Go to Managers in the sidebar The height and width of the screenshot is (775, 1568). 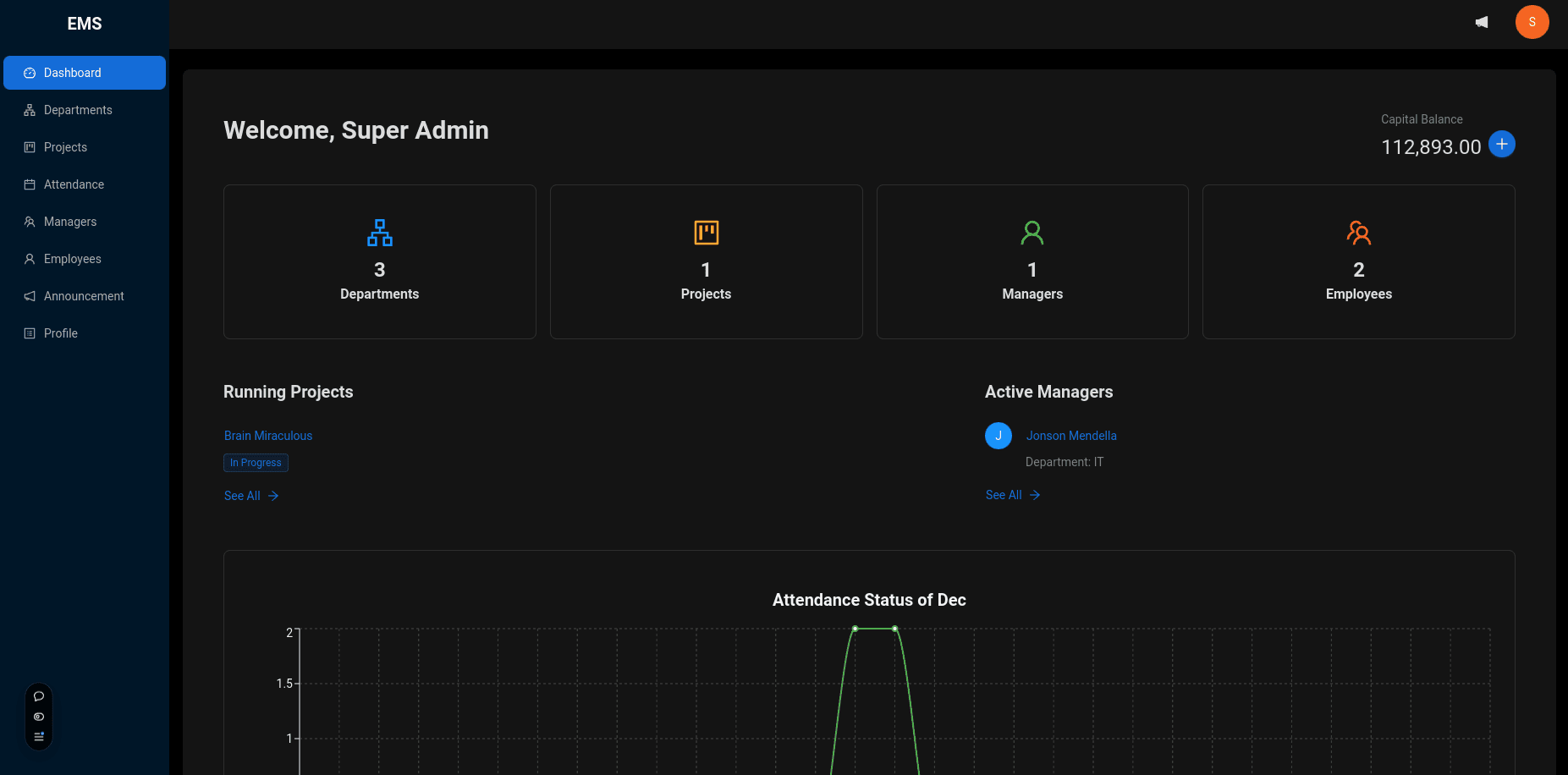85,222
